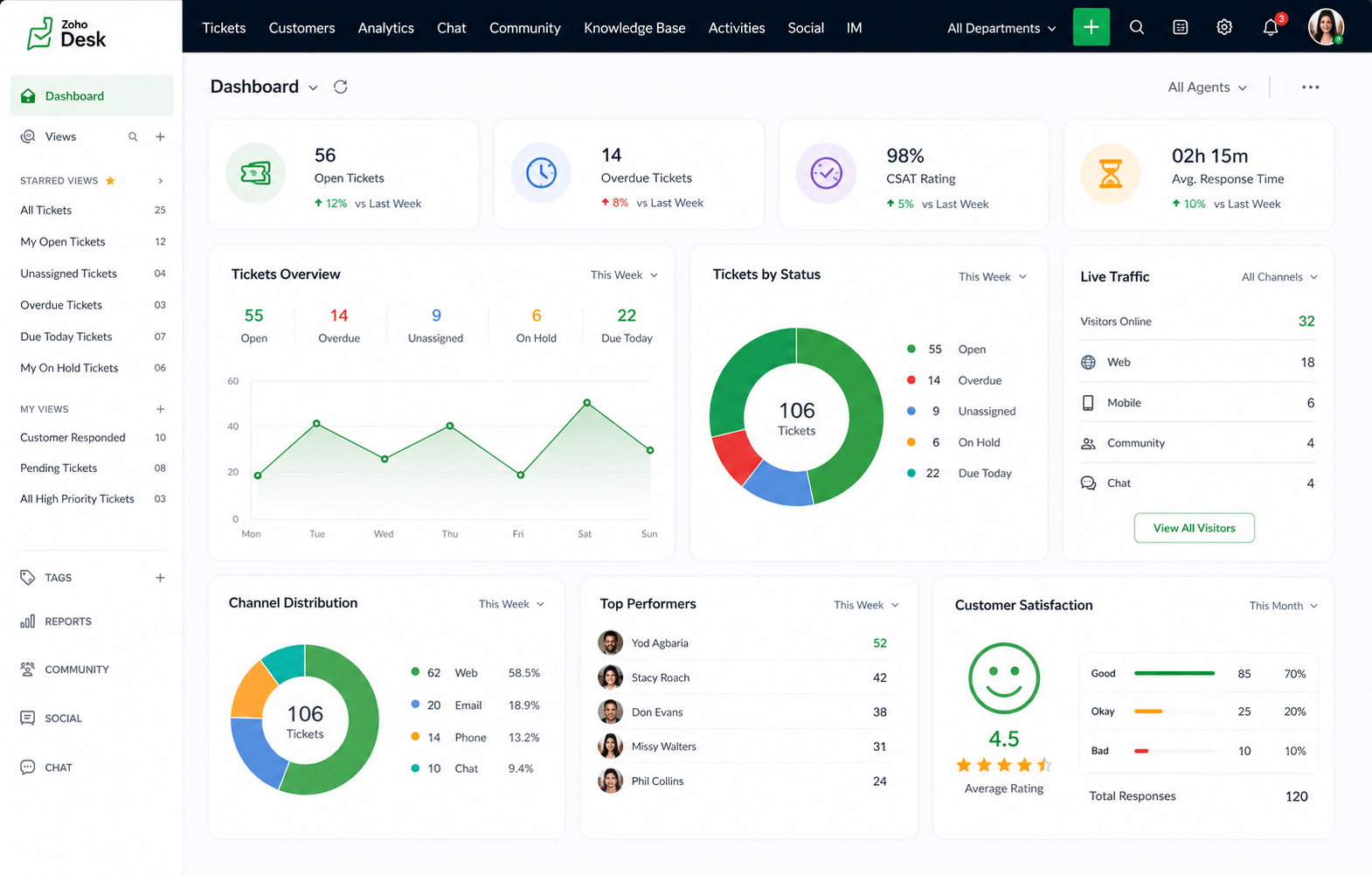Refresh the dashboard with the reload icon

341,87
